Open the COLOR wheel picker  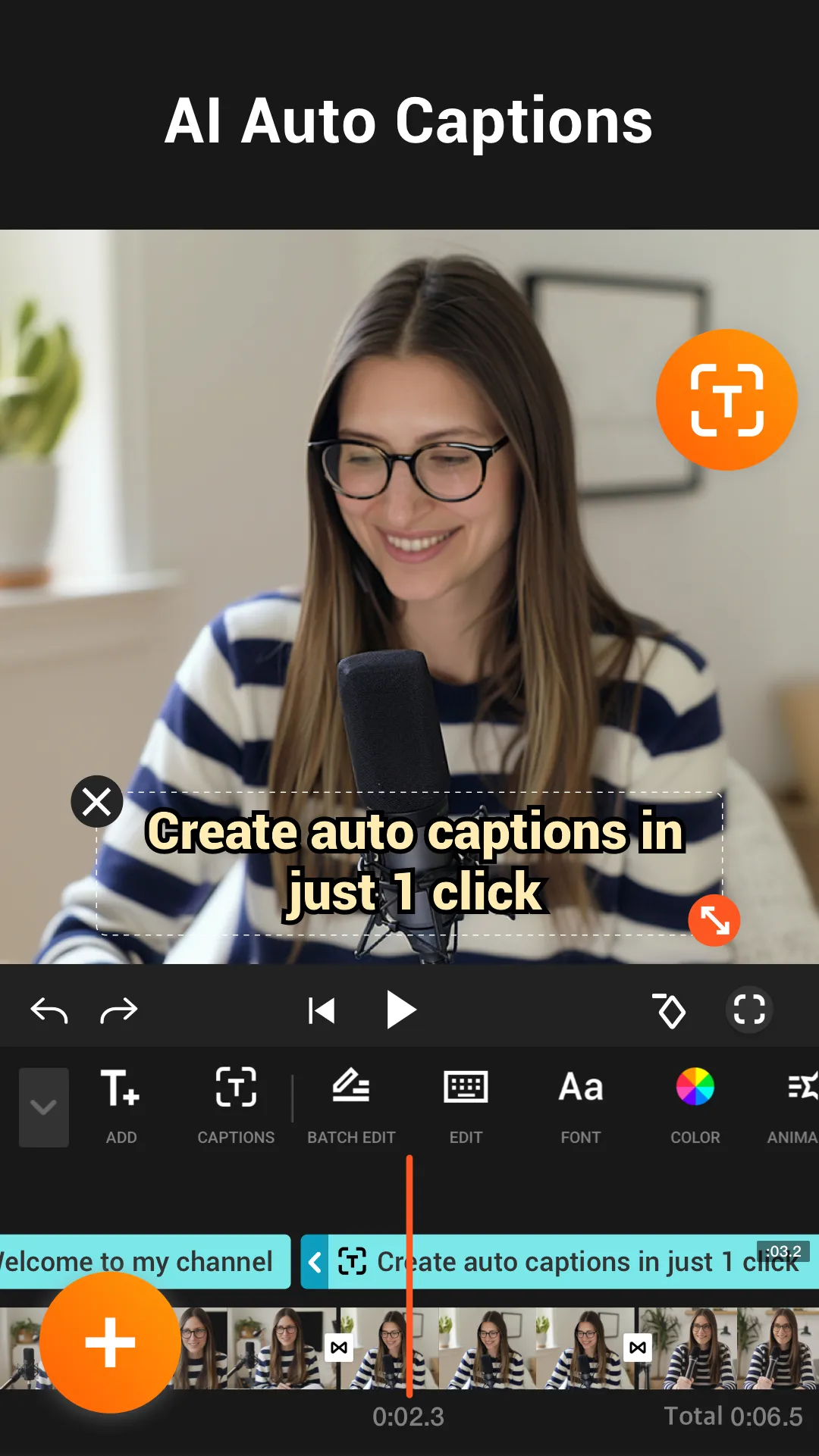click(x=695, y=1106)
